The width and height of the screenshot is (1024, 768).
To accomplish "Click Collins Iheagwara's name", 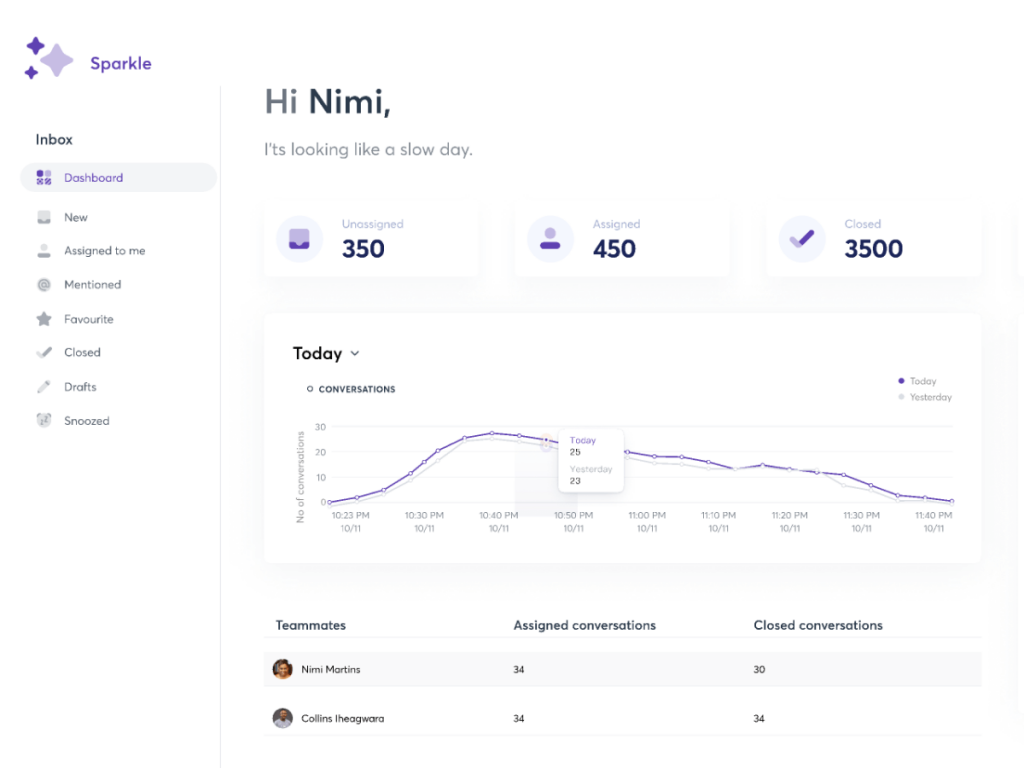I will pyautogui.click(x=342, y=718).
